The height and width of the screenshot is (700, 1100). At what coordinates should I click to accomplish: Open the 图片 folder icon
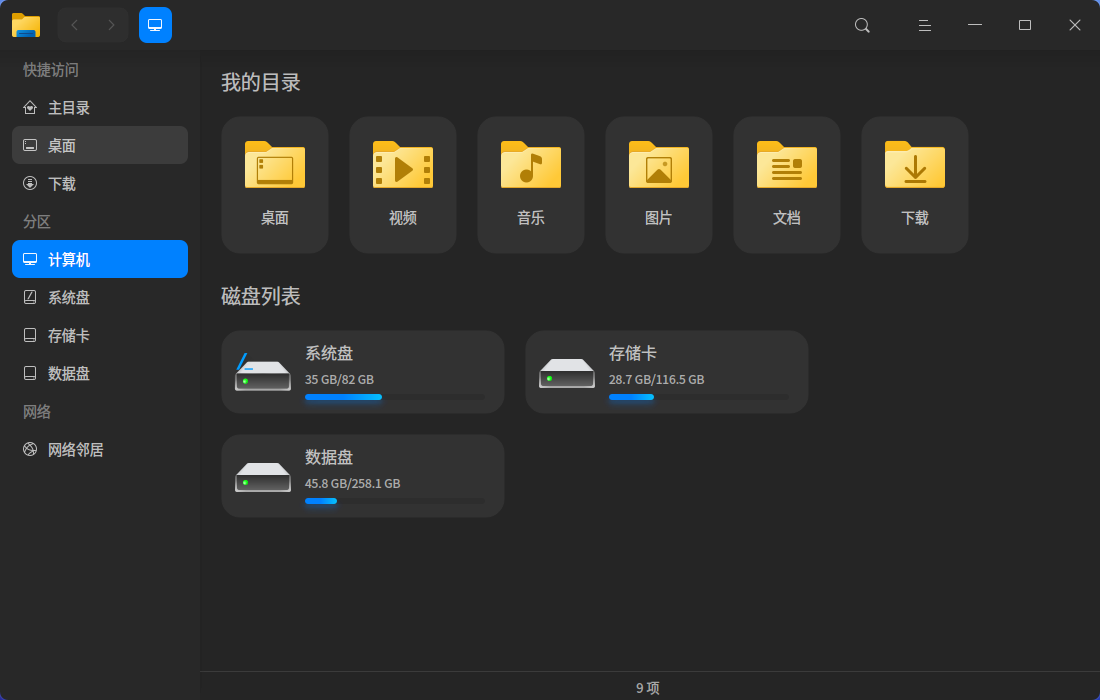point(659,165)
